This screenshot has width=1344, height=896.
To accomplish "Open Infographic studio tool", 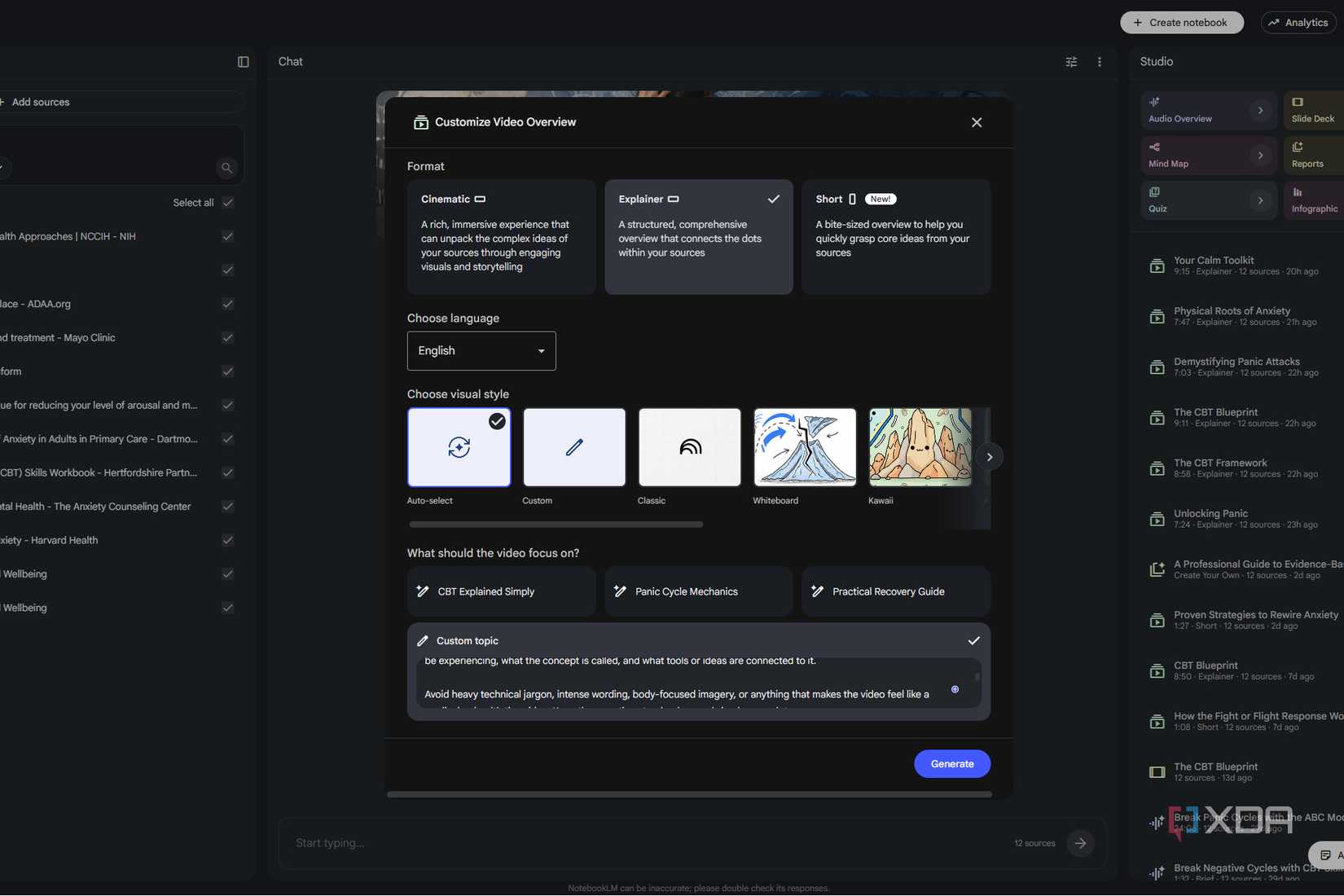I will pyautogui.click(x=1314, y=200).
